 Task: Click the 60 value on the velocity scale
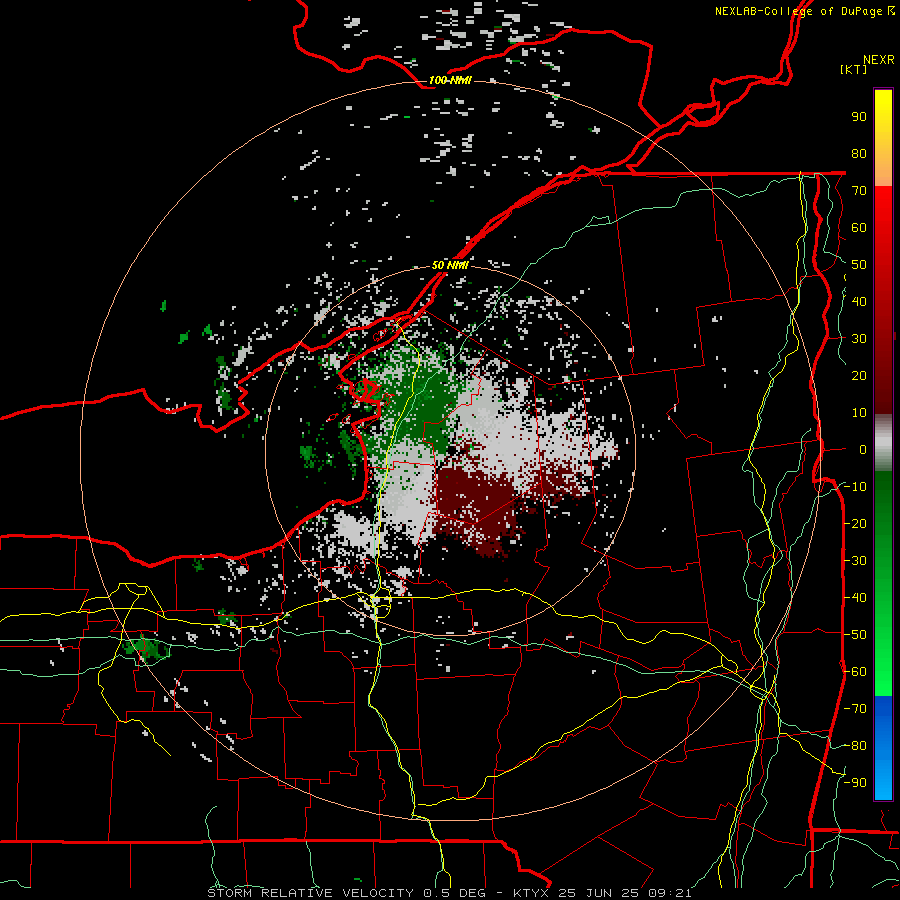859,228
